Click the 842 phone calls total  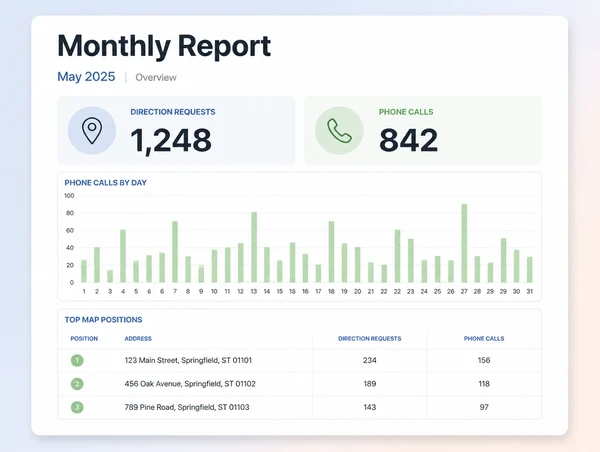coord(409,140)
